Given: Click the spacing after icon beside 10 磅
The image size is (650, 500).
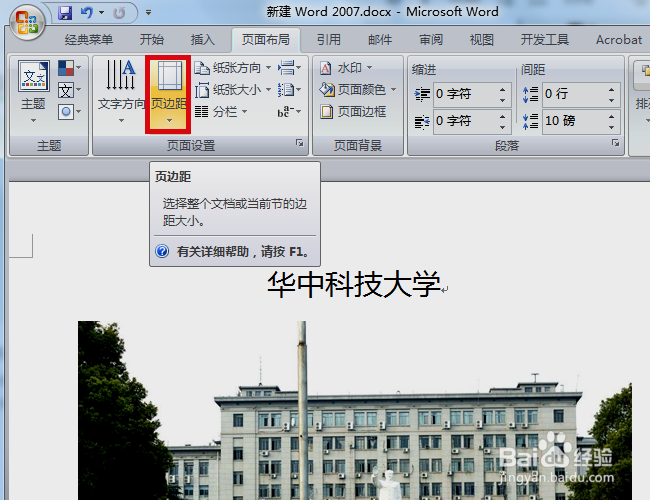Looking at the screenshot, I should (531, 121).
